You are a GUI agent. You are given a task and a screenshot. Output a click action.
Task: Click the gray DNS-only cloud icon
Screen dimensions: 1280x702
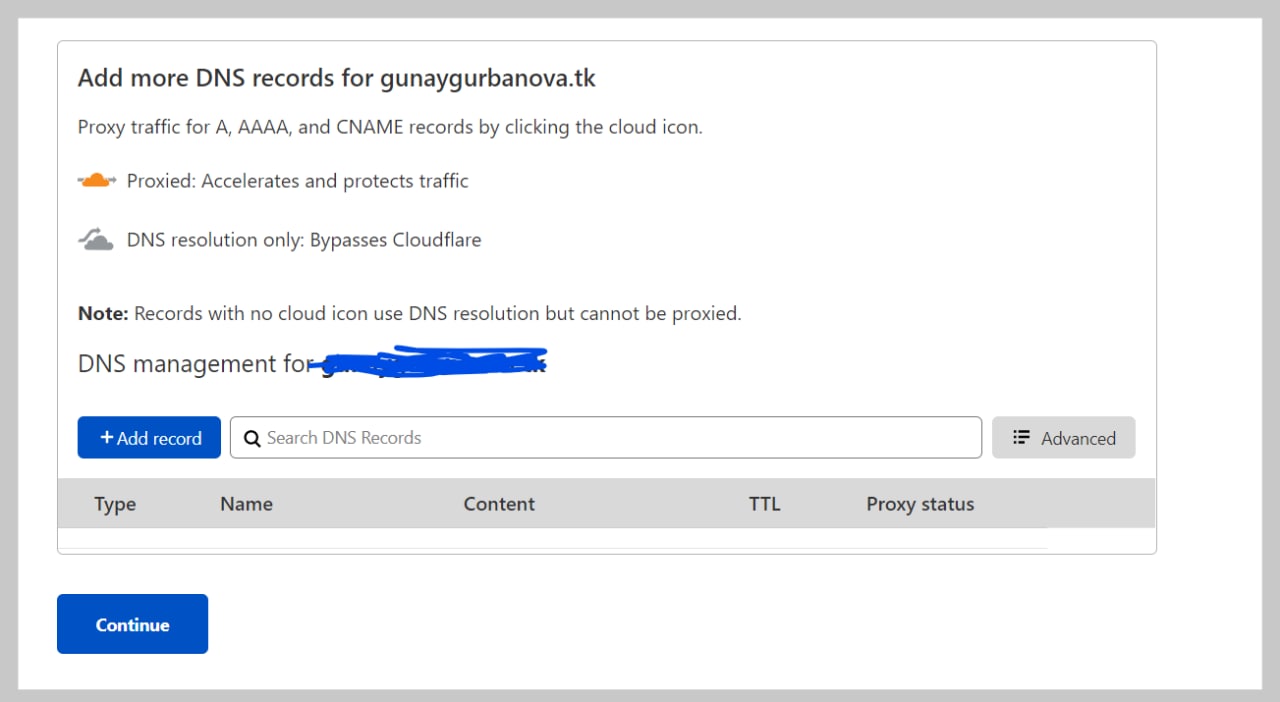[96, 240]
